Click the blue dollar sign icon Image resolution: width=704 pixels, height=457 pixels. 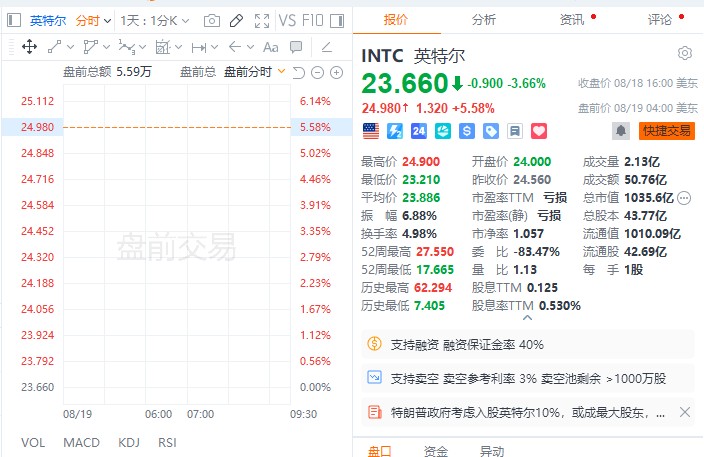coord(466,131)
